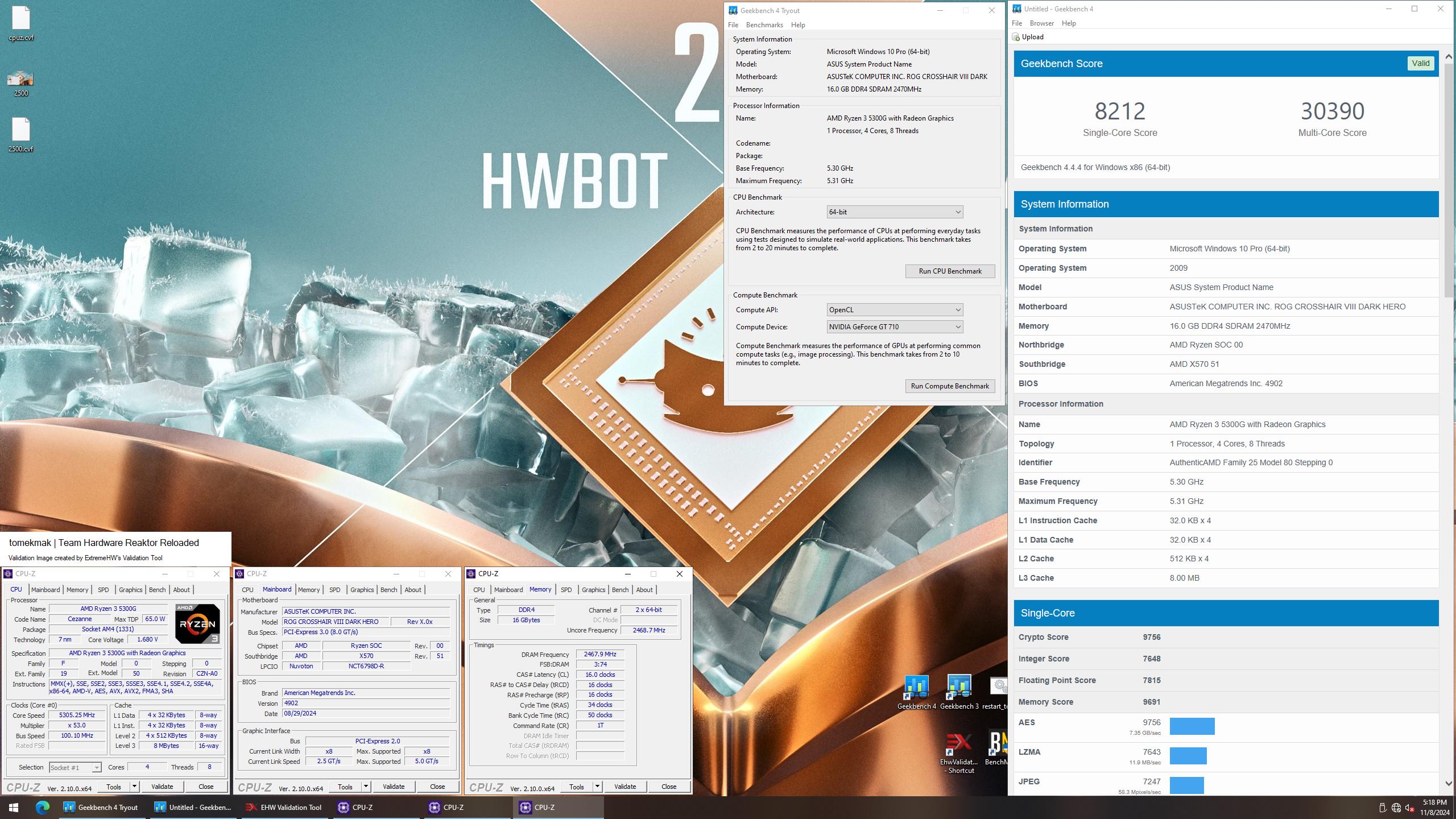1456x819 pixels.
Task: Click the CPU-Z Memory window title icon
Action: (471, 574)
